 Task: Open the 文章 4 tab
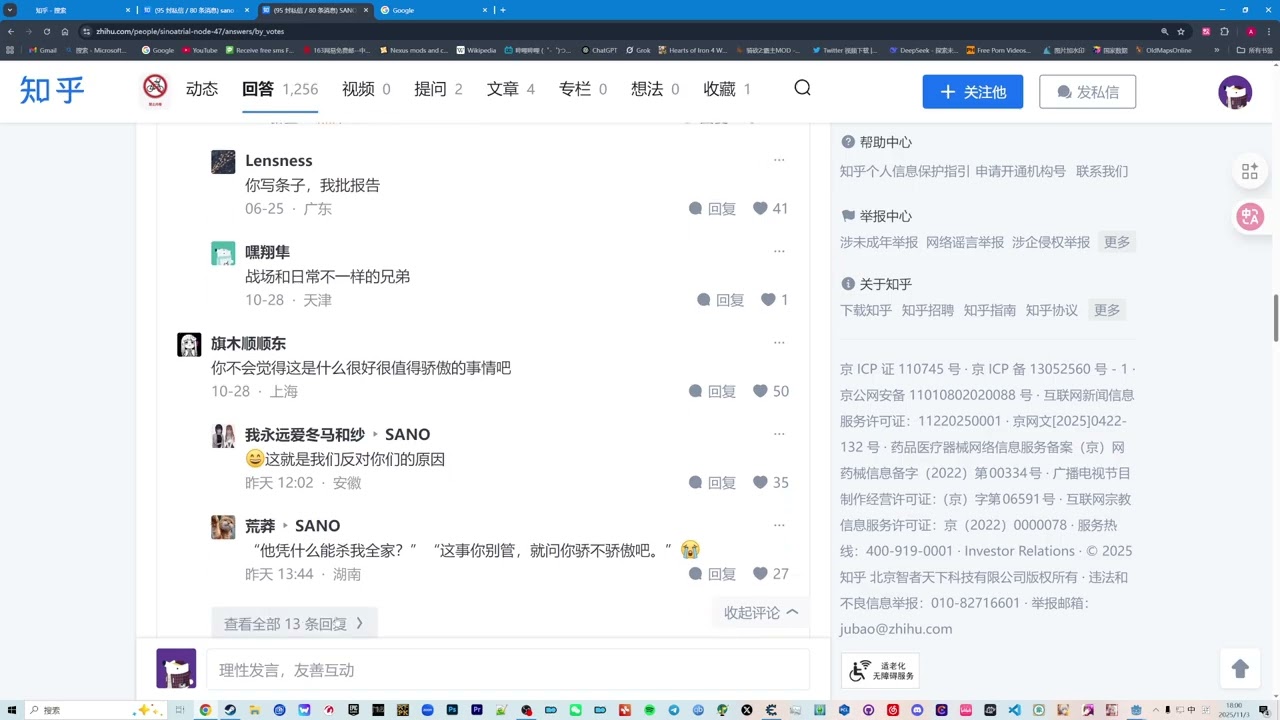[x=510, y=89]
